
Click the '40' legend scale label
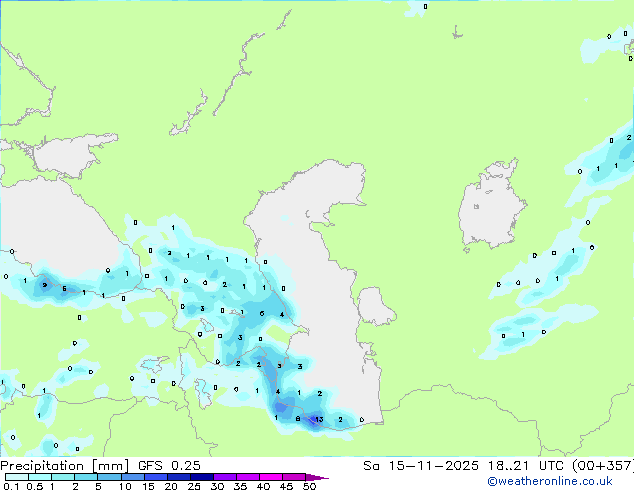(264, 486)
